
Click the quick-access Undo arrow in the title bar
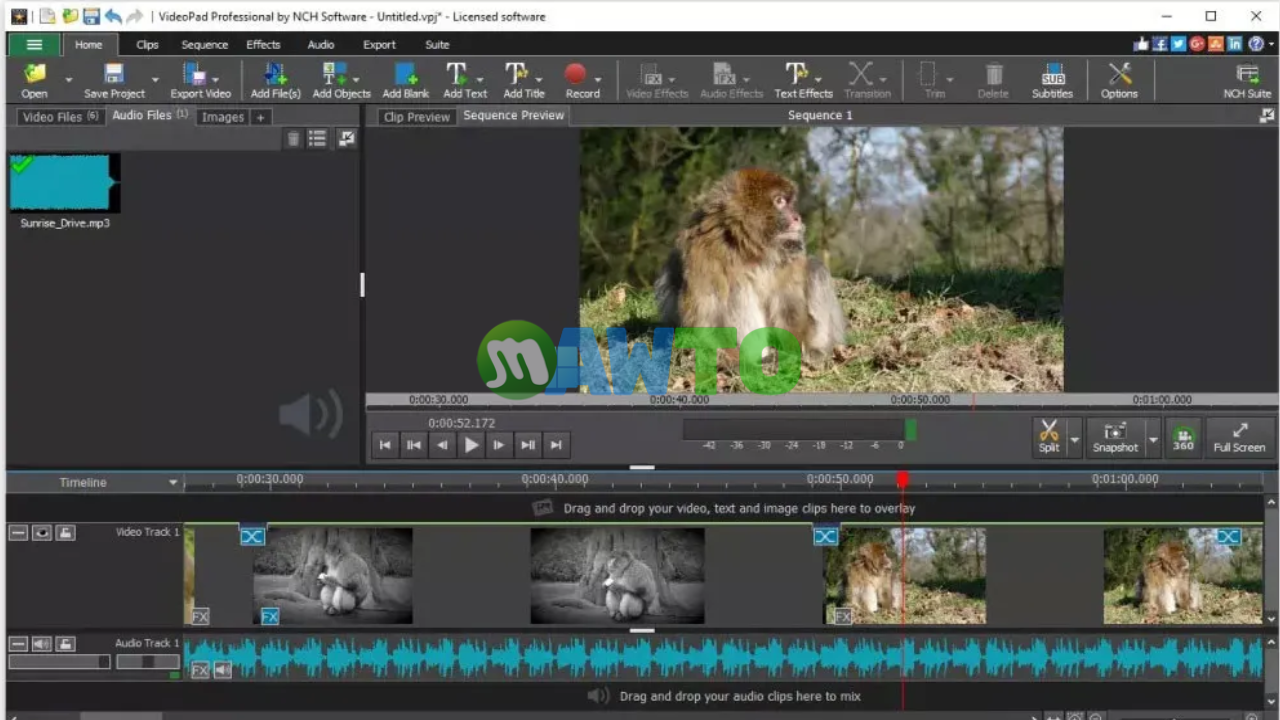tap(112, 16)
